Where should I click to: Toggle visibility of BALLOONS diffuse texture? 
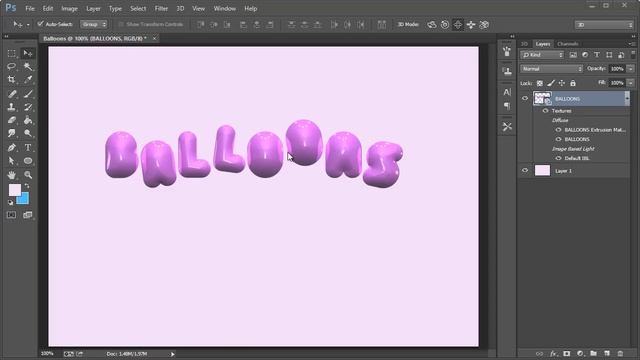[x=558, y=139]
